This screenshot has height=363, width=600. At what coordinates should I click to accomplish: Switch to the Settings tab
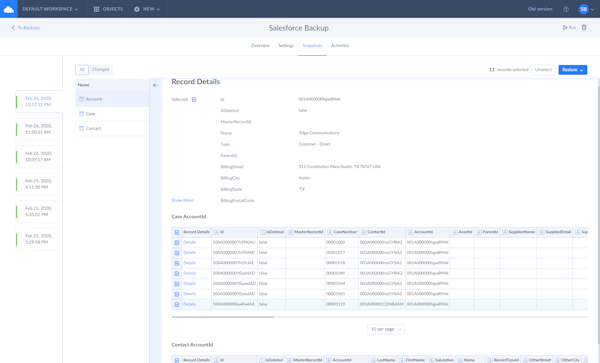coord(286,46)
